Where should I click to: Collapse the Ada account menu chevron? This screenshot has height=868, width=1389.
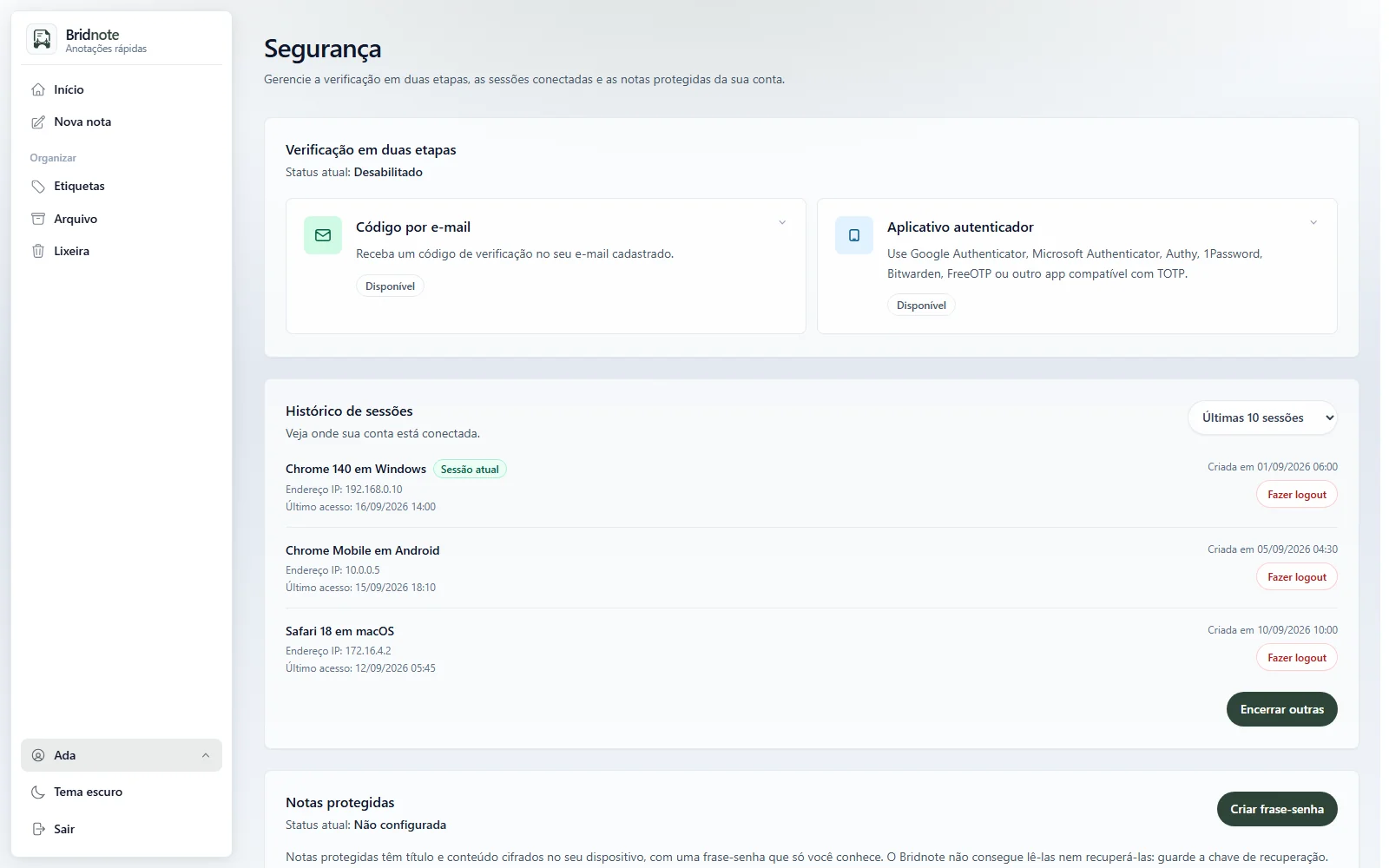(x=206, y=755)
